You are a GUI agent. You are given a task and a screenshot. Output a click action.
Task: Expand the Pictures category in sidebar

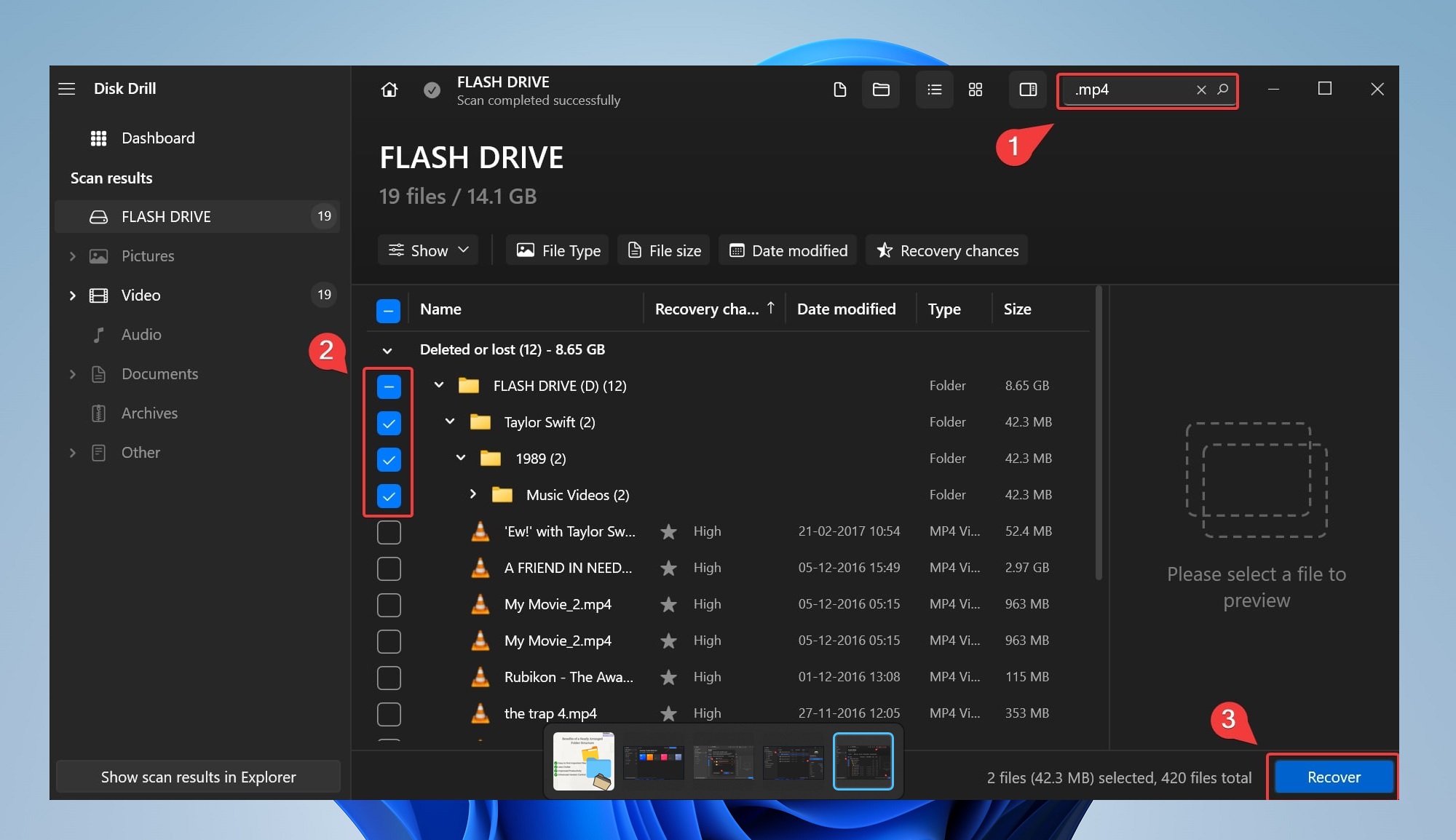coord(72,255)
